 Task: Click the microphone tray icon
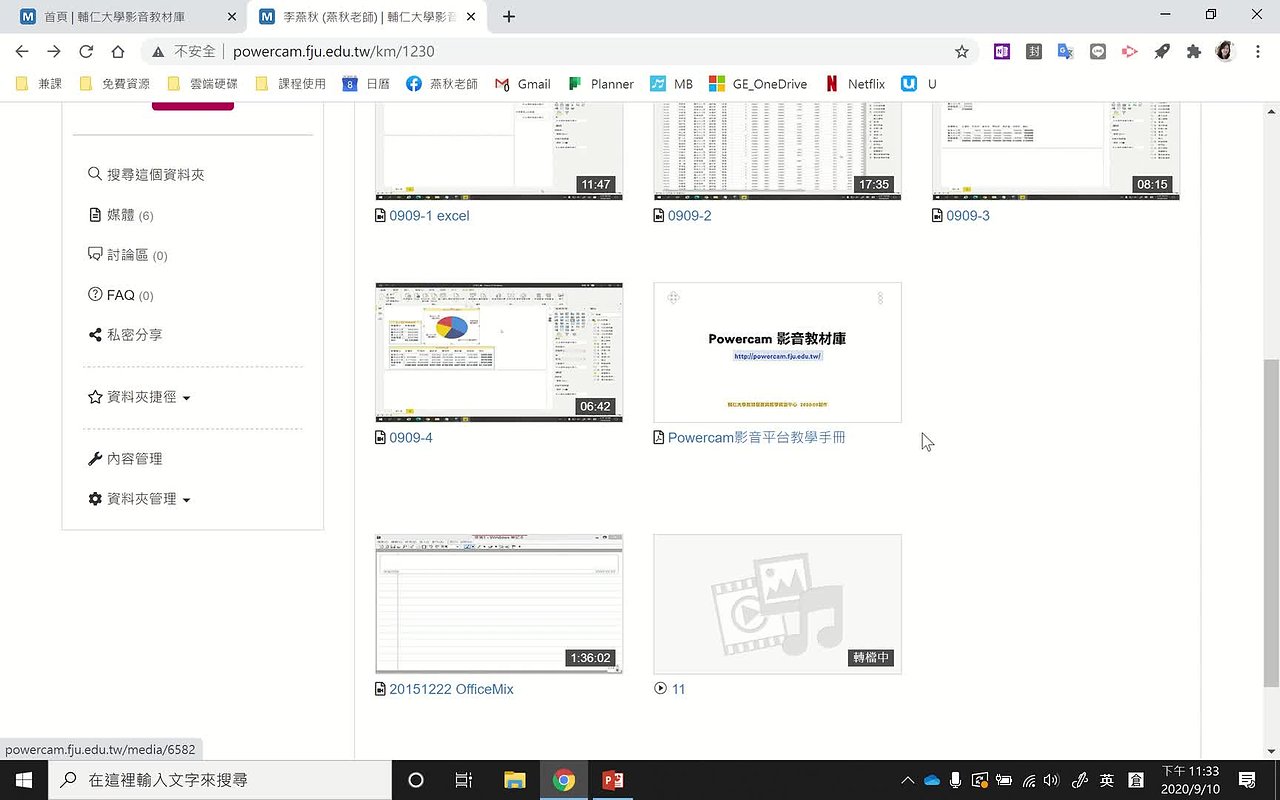click(956, 780)
